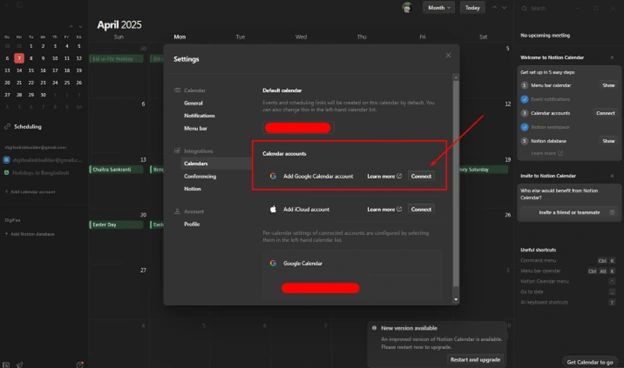Open the Eid ul-Fitr Holiday event on Sunday
Image resolution: width=624 pixels, height=368 pixels.
pos(116,59)
